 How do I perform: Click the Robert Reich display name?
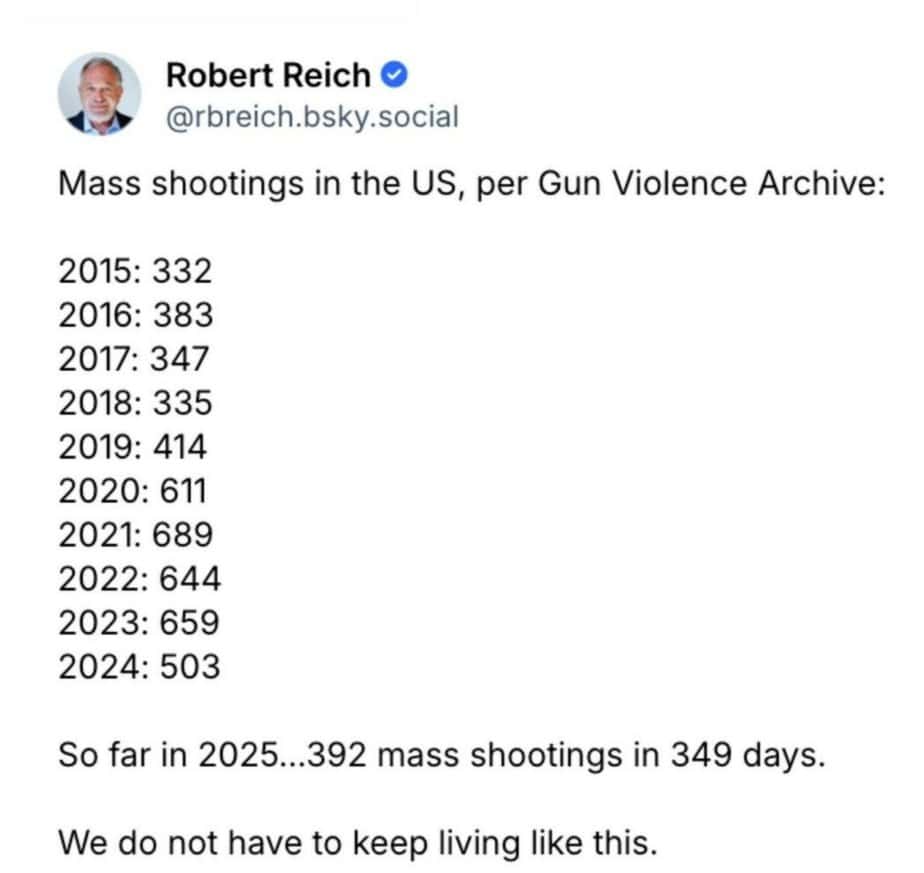267,75
